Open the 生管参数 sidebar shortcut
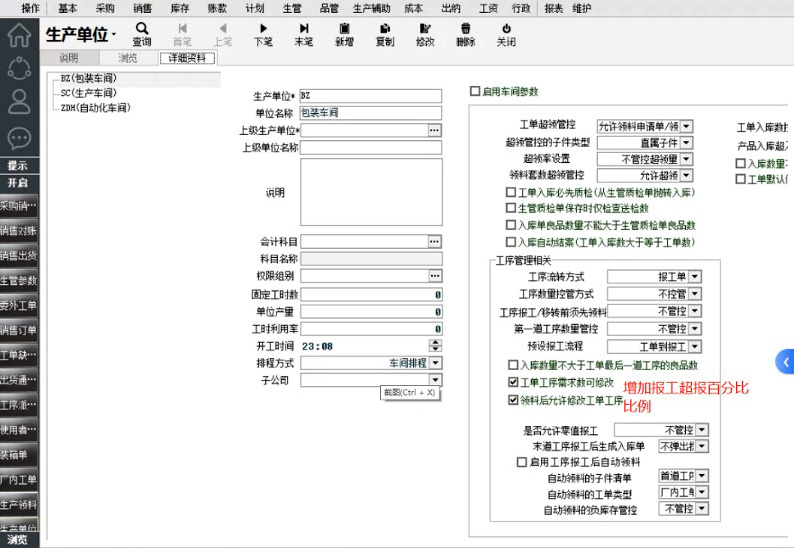Screen dimensions: 794x549 pyautogui.click(x=19, y=280)
